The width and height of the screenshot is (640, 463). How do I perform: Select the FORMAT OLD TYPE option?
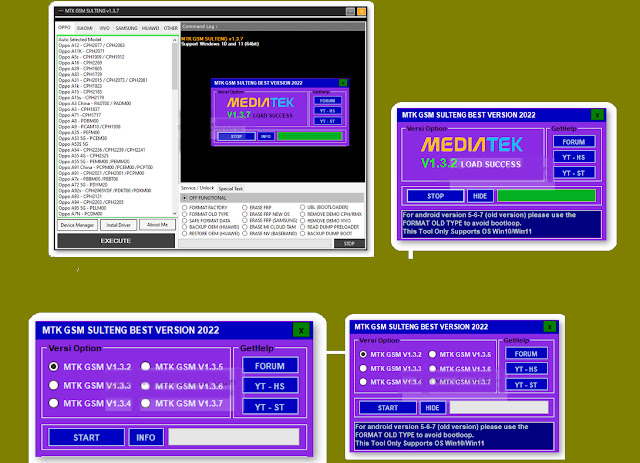(205, 214)
